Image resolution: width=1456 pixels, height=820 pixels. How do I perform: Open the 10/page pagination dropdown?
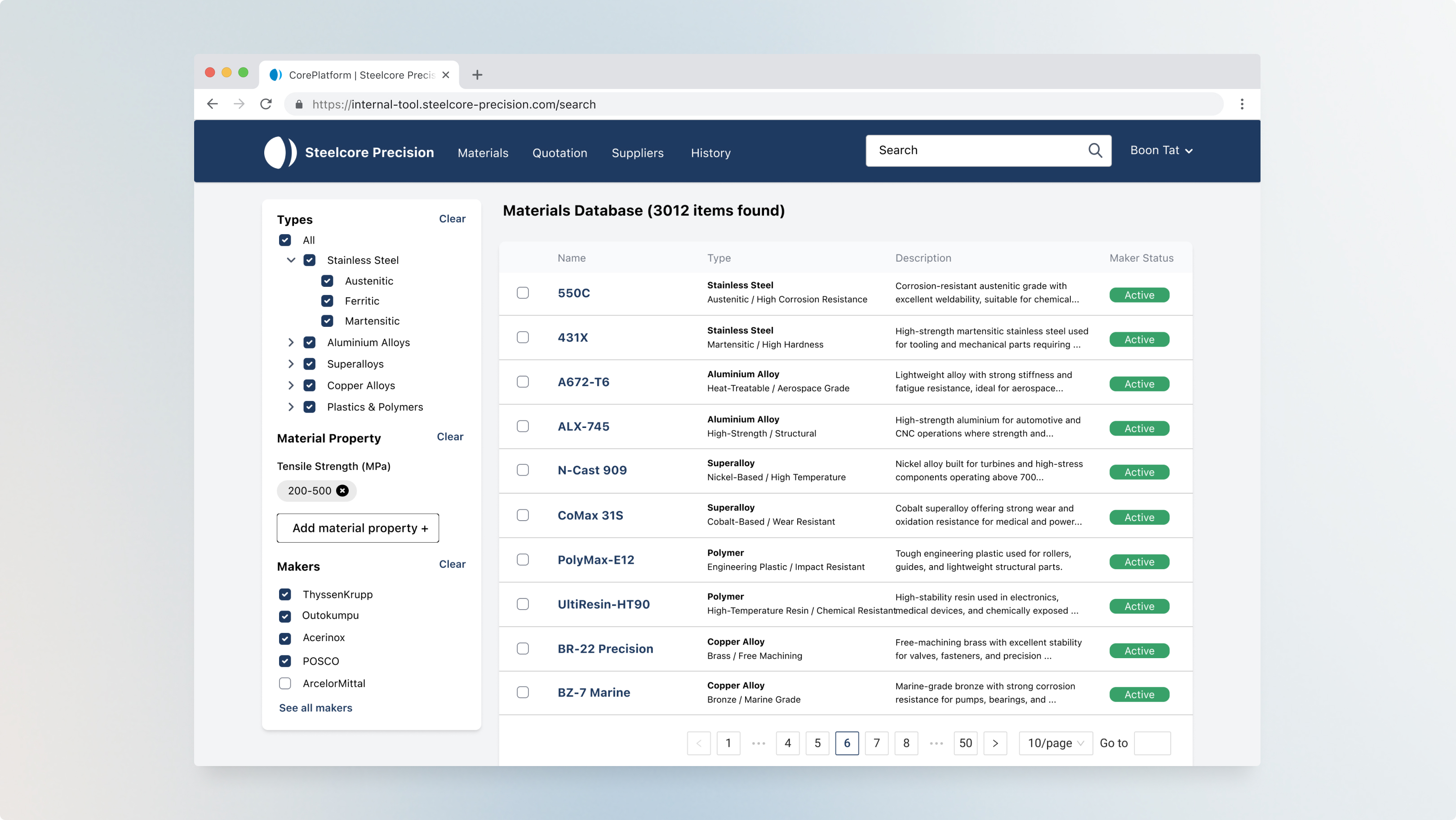pos(1055,743)
